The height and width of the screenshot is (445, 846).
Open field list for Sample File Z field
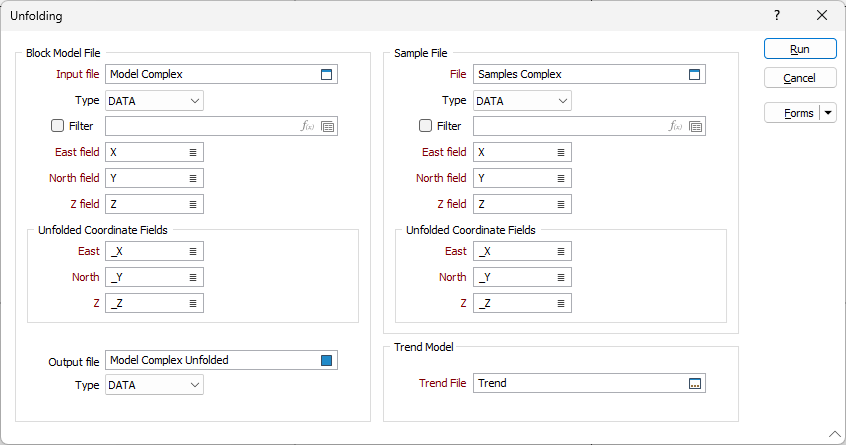tap(561, 204)
